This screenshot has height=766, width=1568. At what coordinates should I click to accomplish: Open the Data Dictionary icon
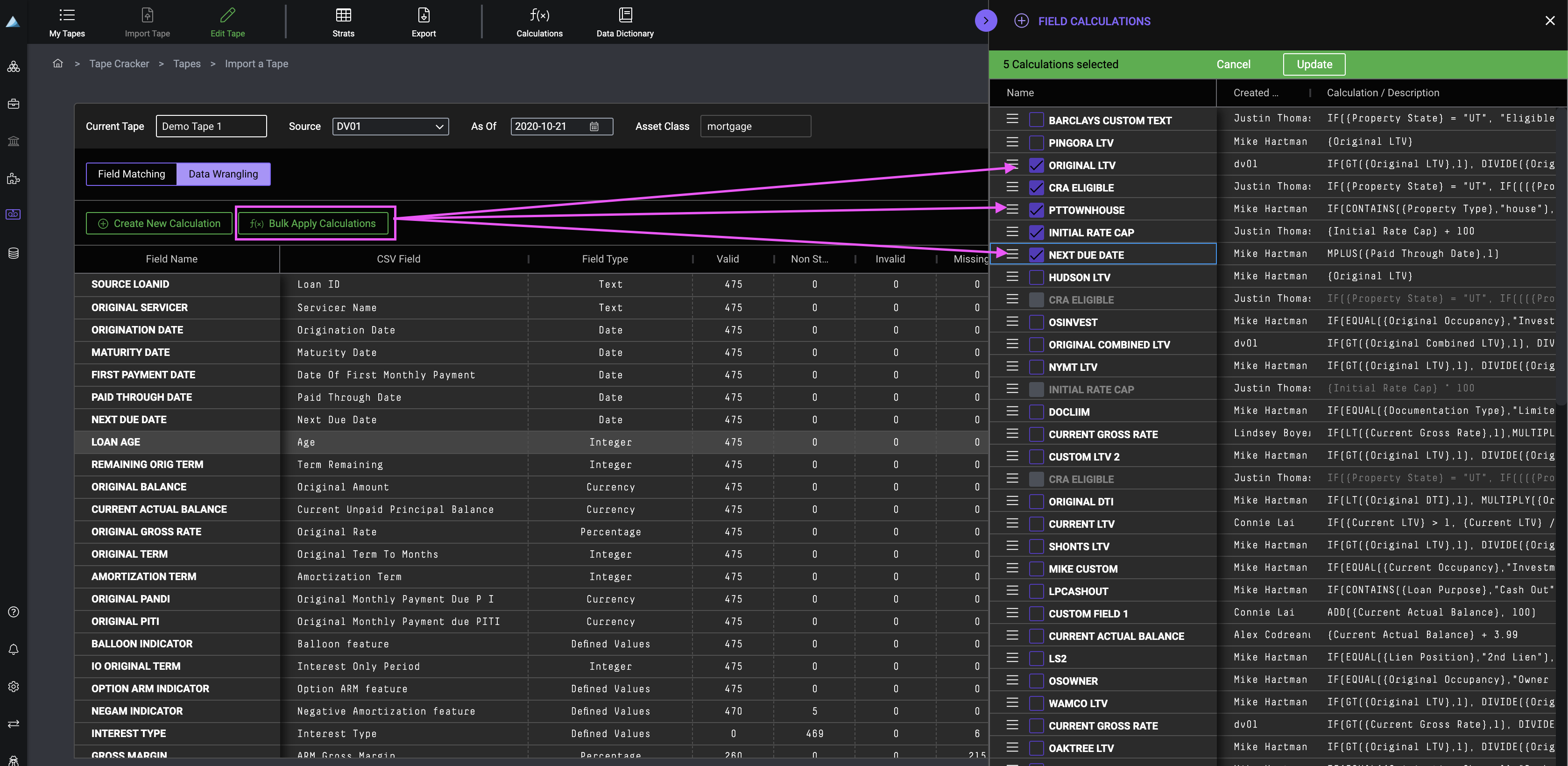click(625, 15)
